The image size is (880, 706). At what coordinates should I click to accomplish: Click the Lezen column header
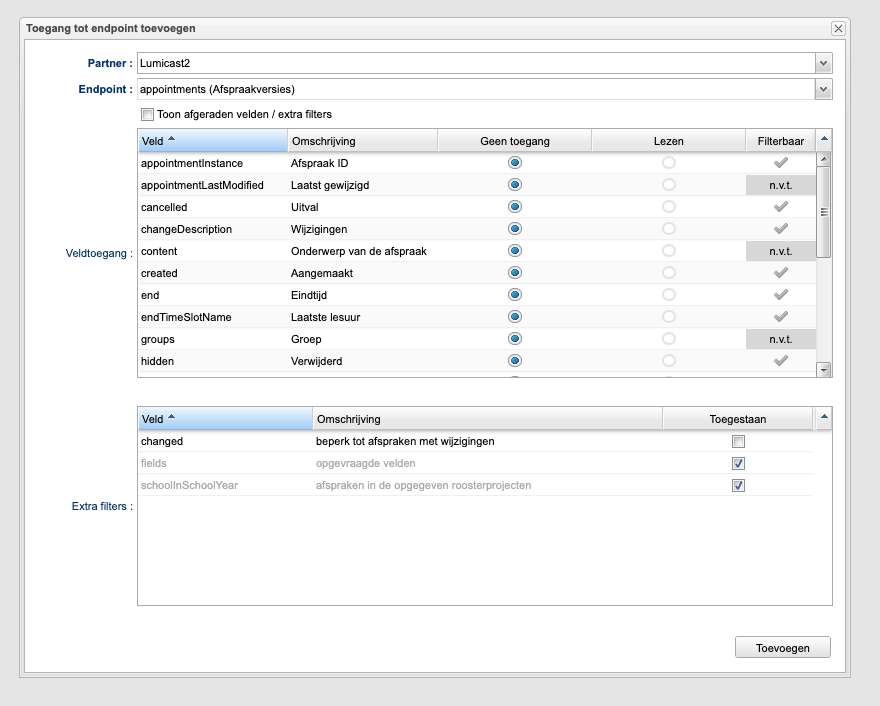(x=668, y=141)
